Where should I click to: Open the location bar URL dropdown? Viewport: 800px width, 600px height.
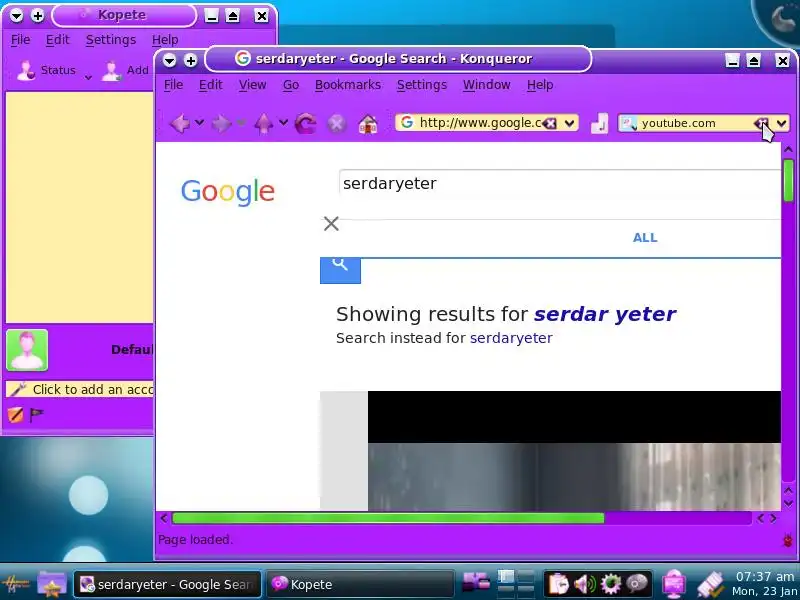[569, 123]
